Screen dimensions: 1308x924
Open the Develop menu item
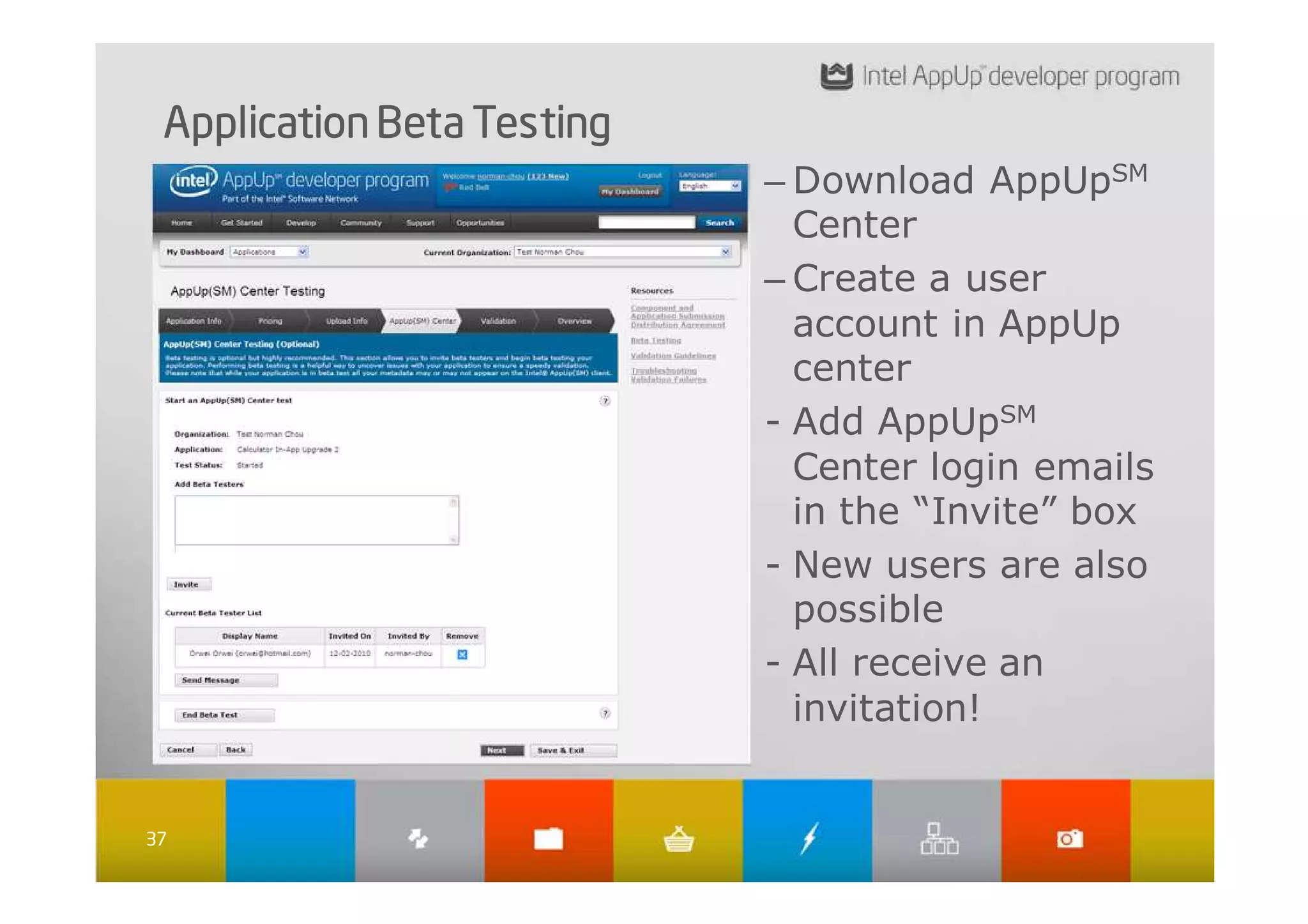(x=301, y=223)
